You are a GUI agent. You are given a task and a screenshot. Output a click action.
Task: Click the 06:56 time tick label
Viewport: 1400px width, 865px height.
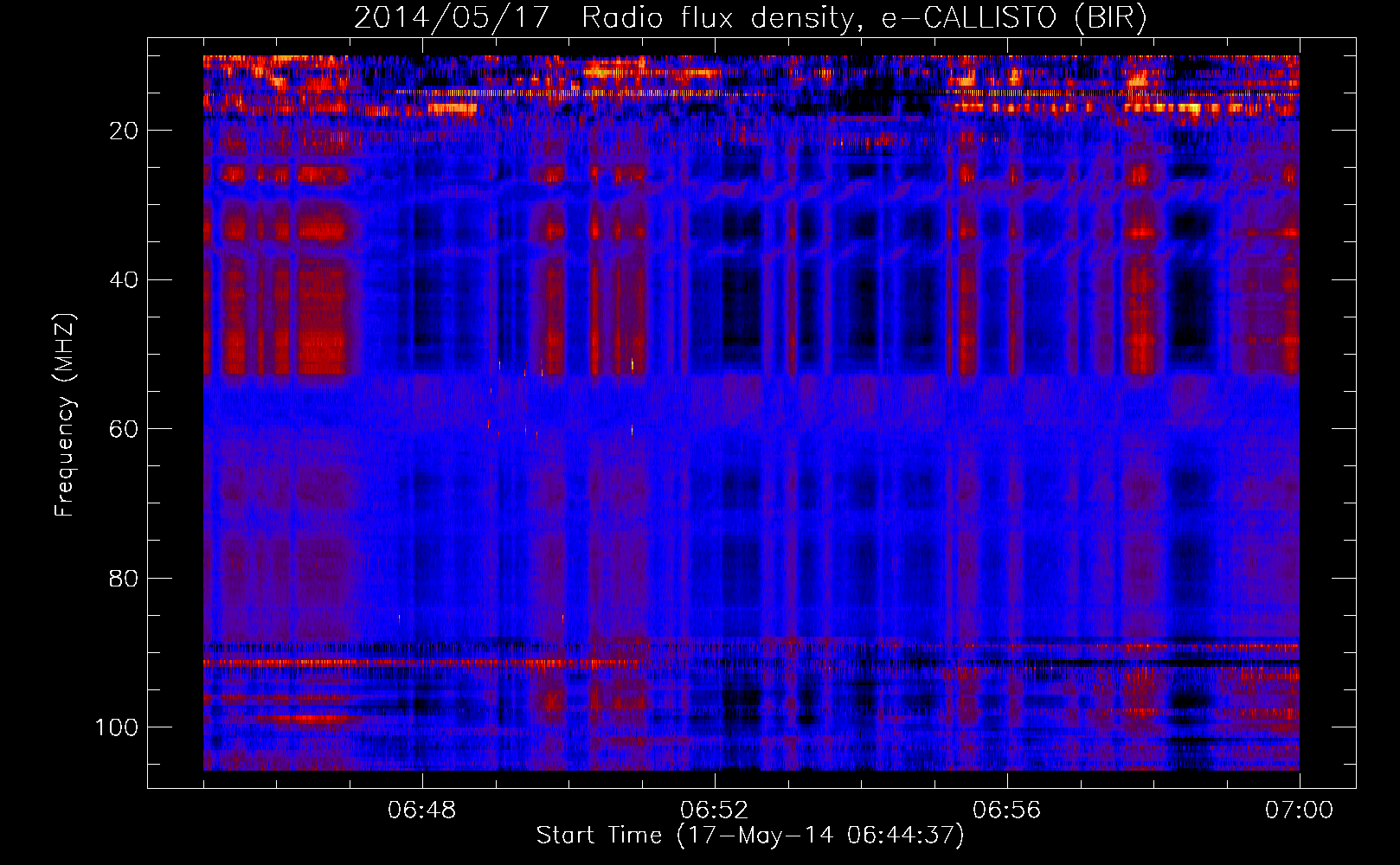pyautogui.click(x=1007, y=811)
